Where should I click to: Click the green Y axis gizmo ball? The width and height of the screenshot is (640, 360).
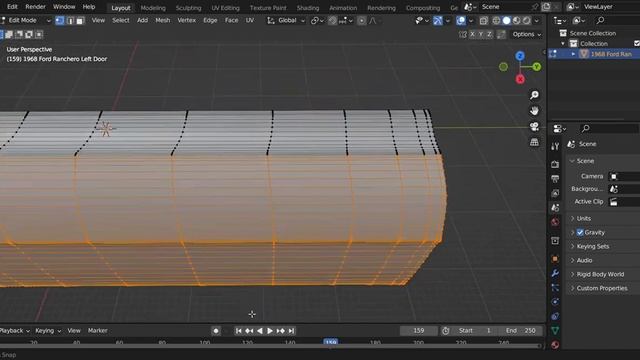(x=536, y=67)
